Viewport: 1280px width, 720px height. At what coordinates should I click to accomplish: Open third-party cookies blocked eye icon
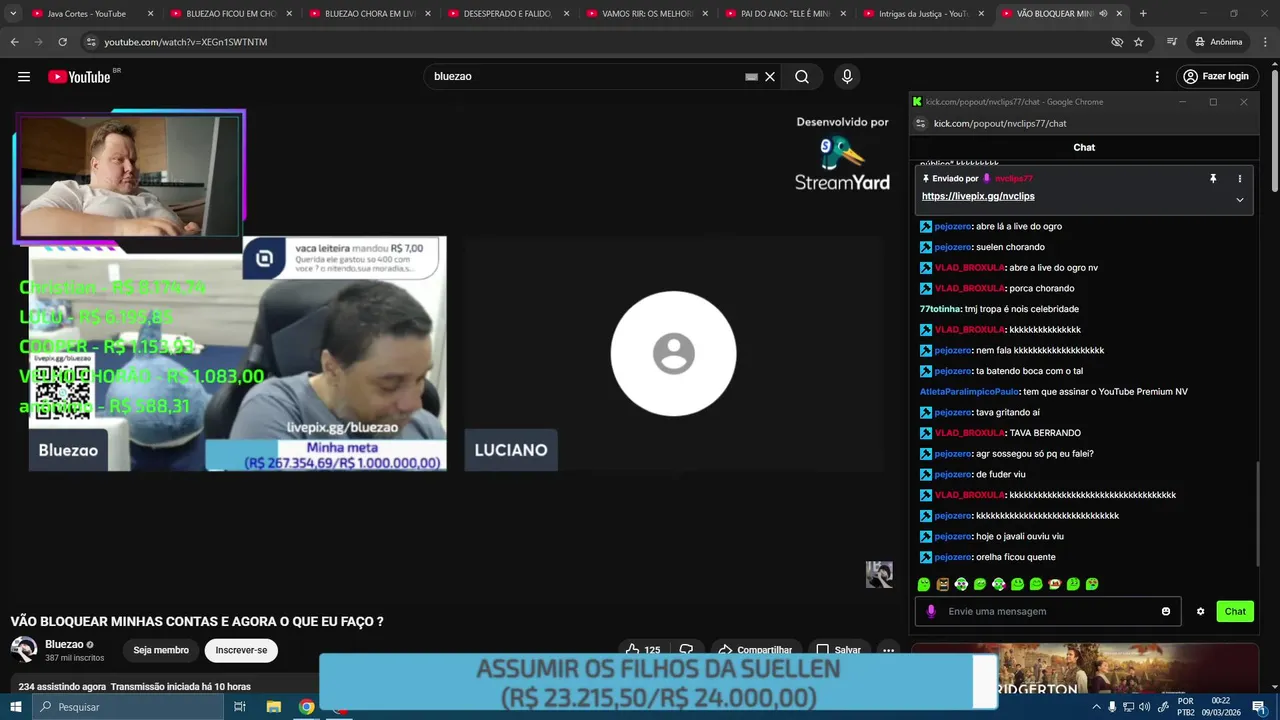pyautogui.click(x=1117, y=42)
